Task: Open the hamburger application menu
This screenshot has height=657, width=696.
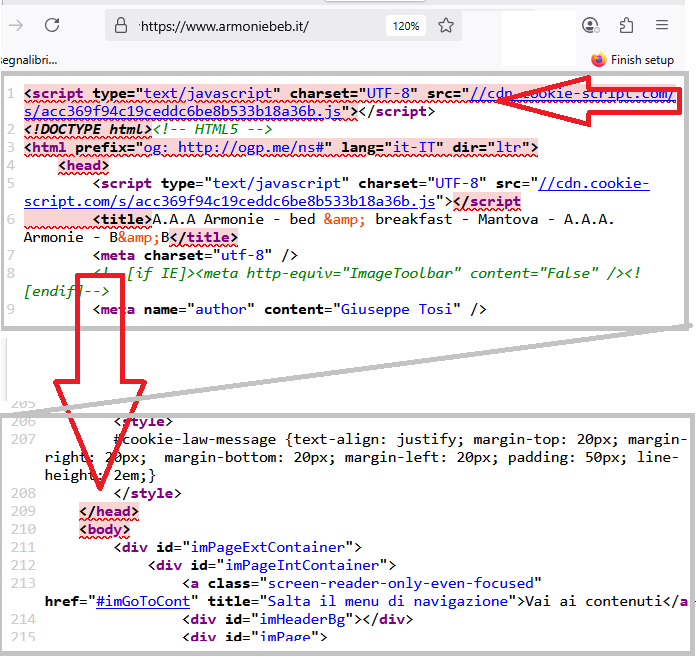Action: pos(662,25)
